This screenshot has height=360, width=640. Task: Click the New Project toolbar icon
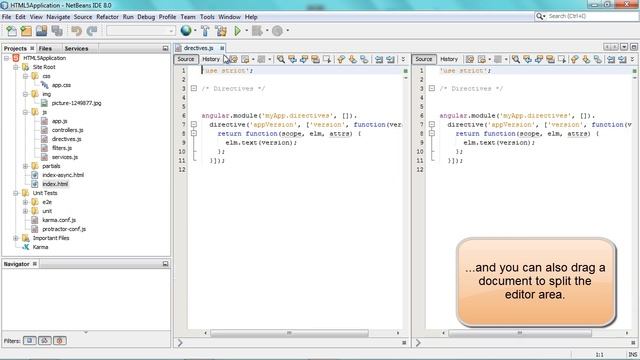[26, 31]
